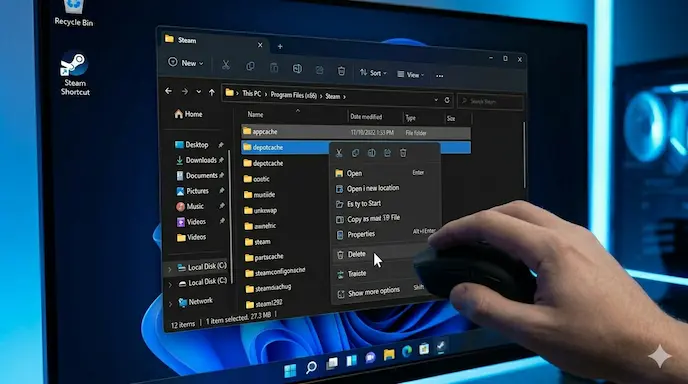Screen dimensions: 688x384
Task: Sort by the Type column header
Action: (x=410, y=118)
